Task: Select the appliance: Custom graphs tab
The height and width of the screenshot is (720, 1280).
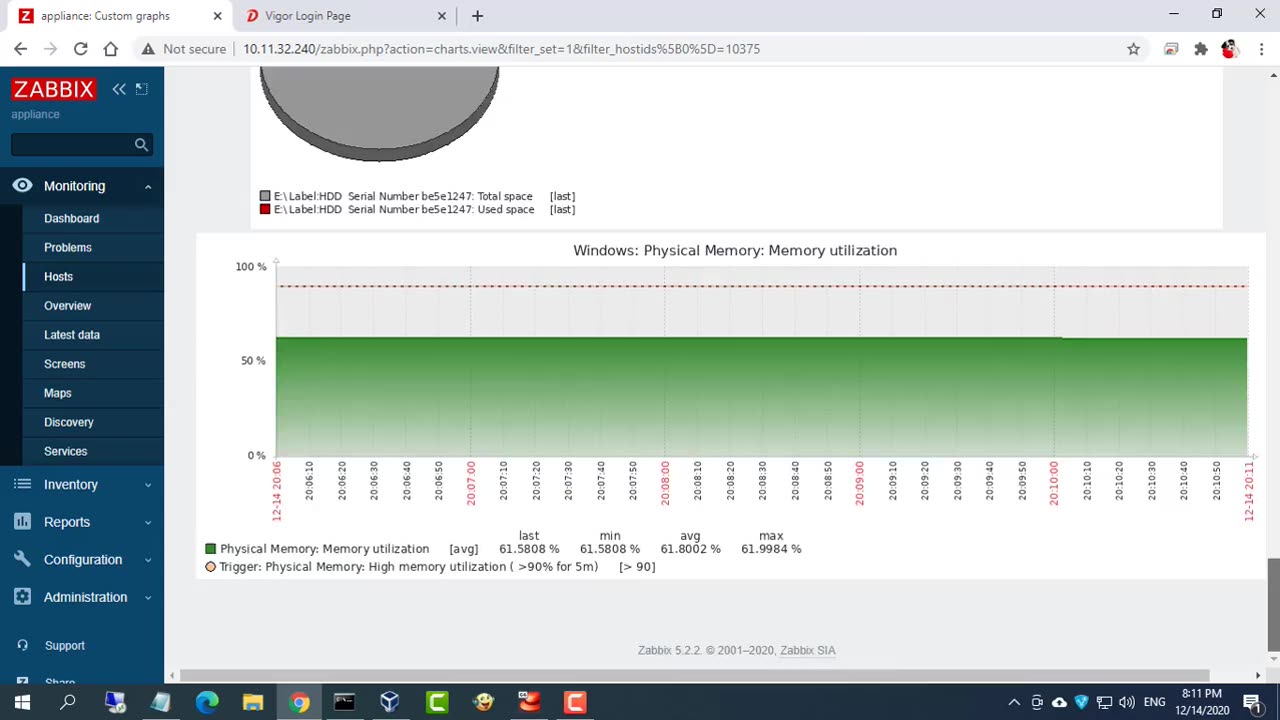Action: point(120,16)
